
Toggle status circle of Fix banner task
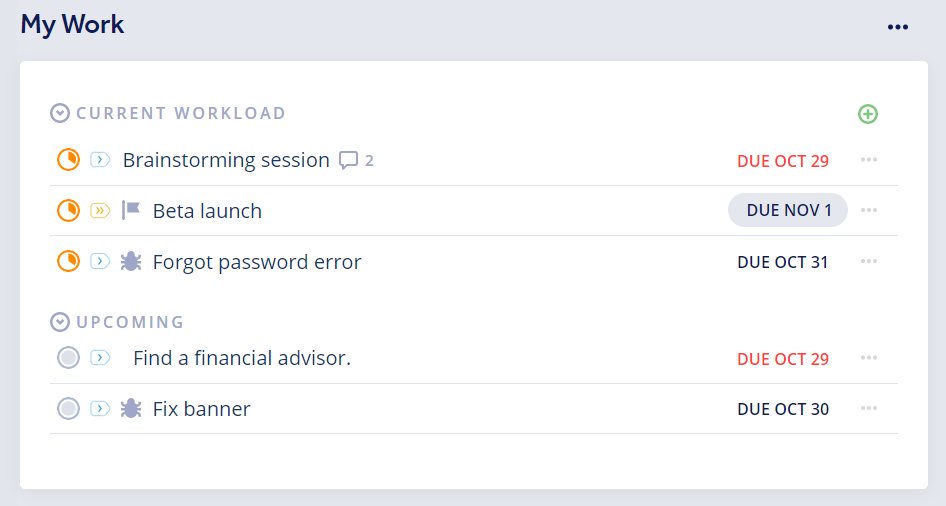point(68,408)
